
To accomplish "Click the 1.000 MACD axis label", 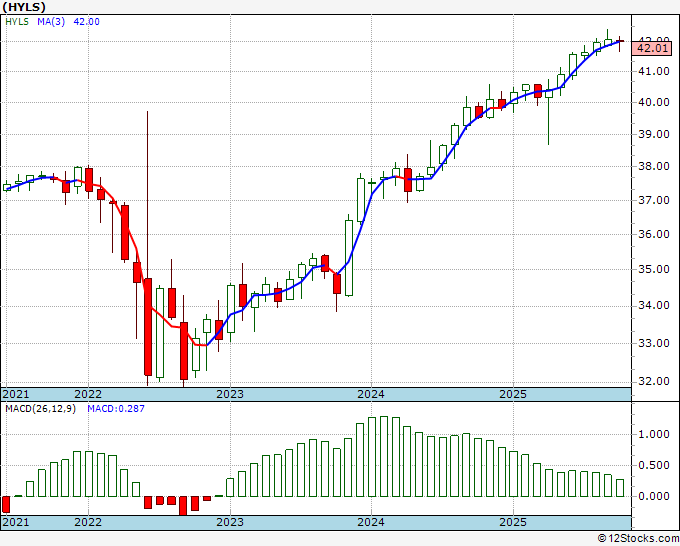I will (x=654, y=435).
